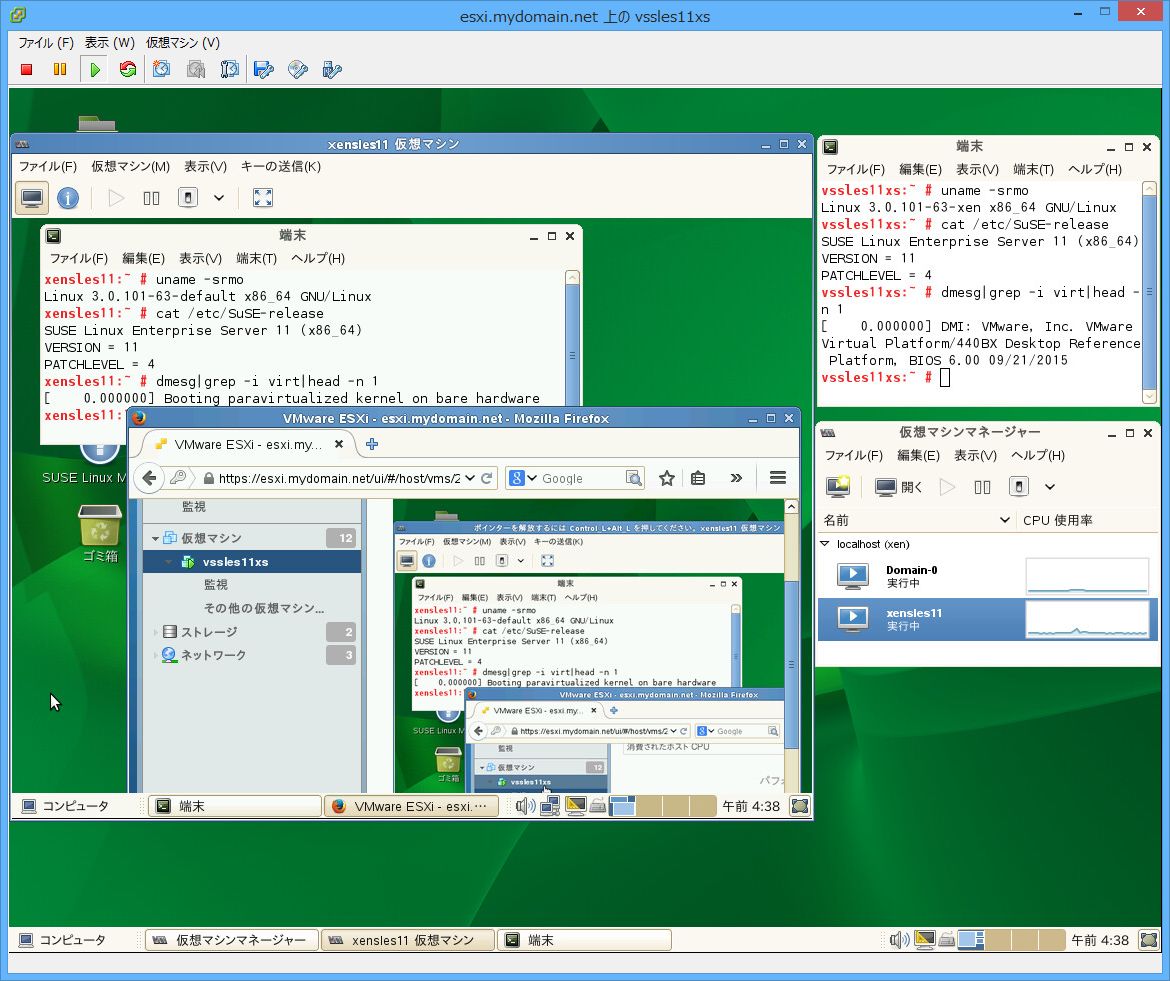
Task: Sort by 名前 column dropdown
Action: (x=1004, y=520)
